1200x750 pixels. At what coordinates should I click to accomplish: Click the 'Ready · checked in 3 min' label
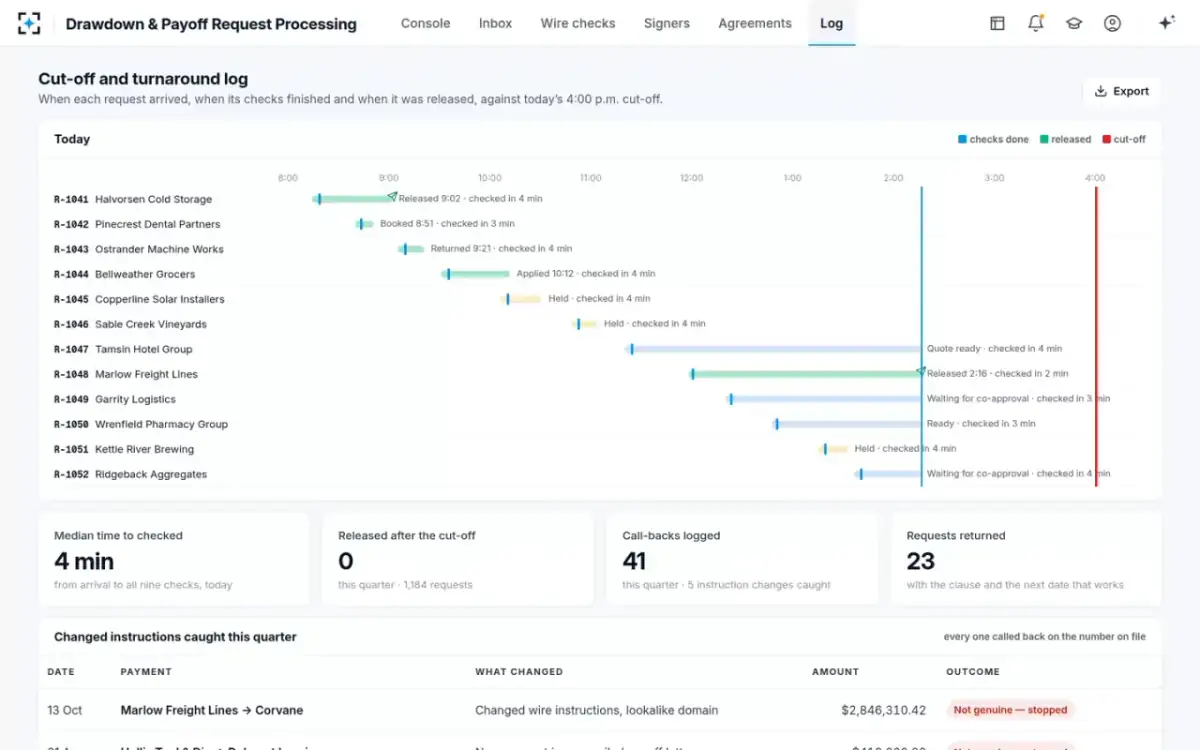(981, 423)
